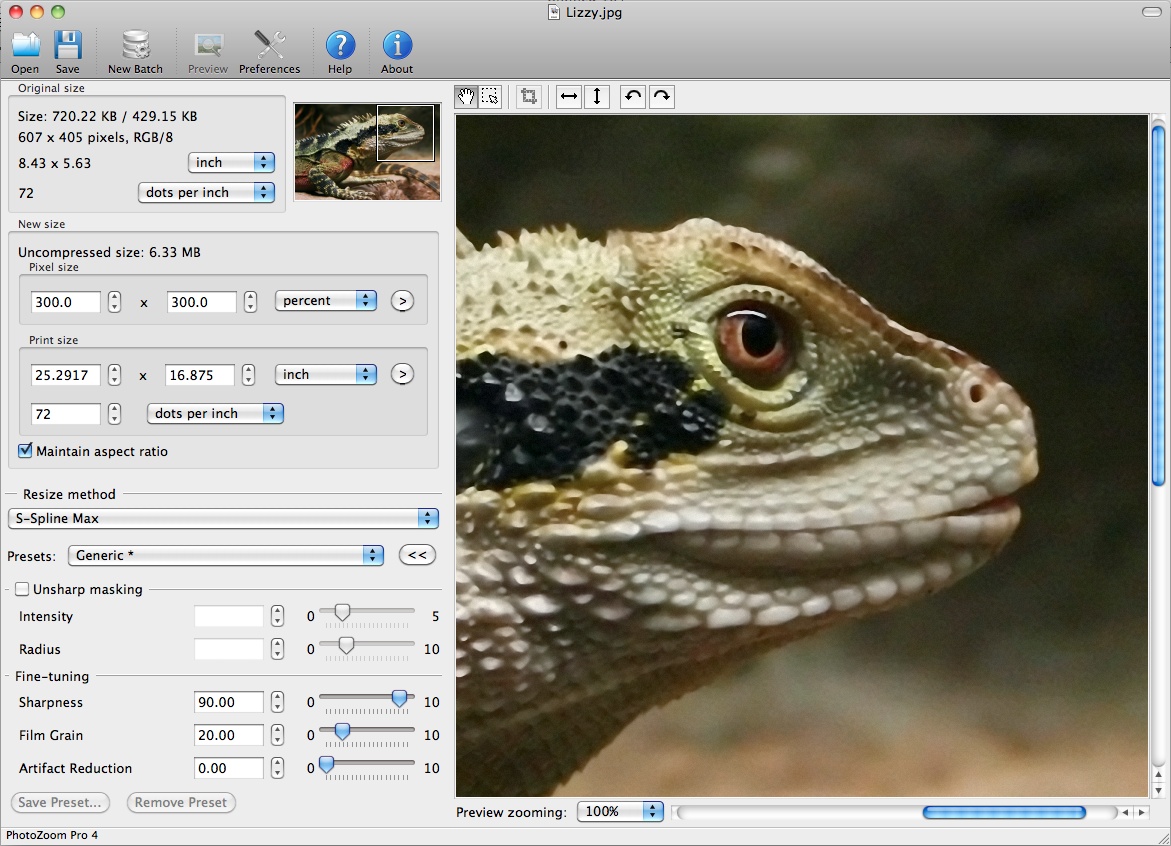This screenshot has height=846, width=1171.
Task: Toggle Maintain aspect ratio
Action: 24,450
